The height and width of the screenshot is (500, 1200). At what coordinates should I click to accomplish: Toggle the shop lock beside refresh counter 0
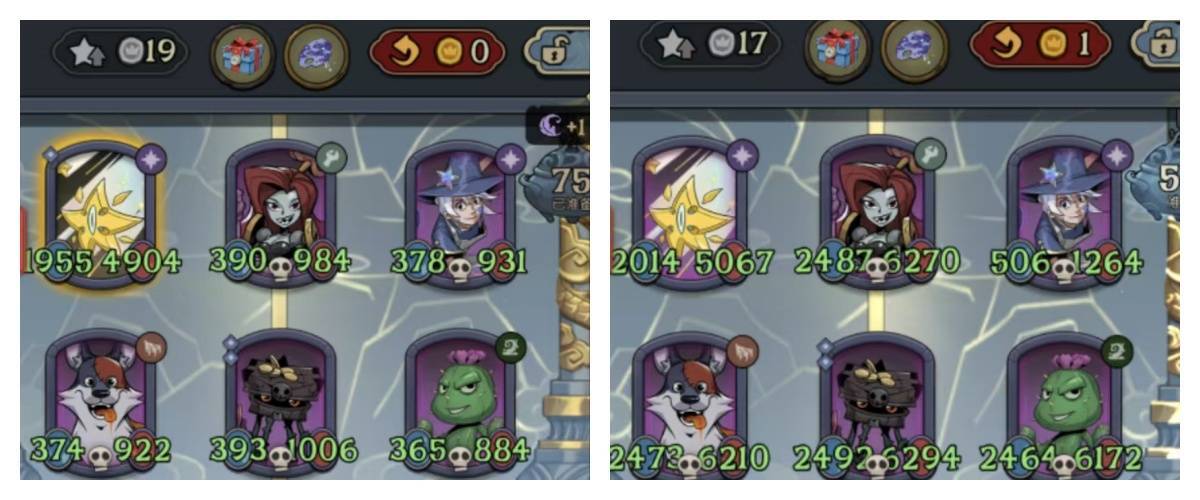557,50
